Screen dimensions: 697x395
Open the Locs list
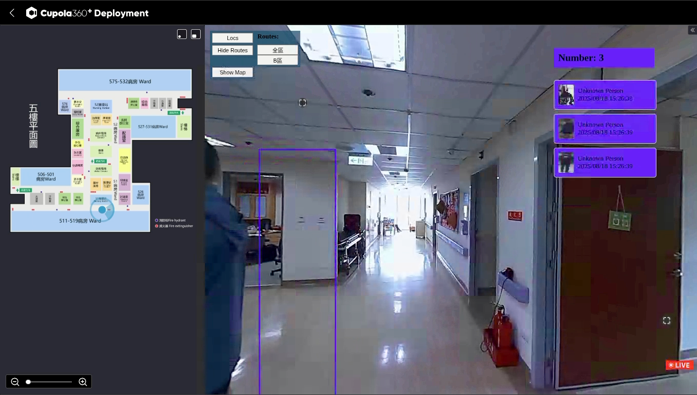coord(232,38)
